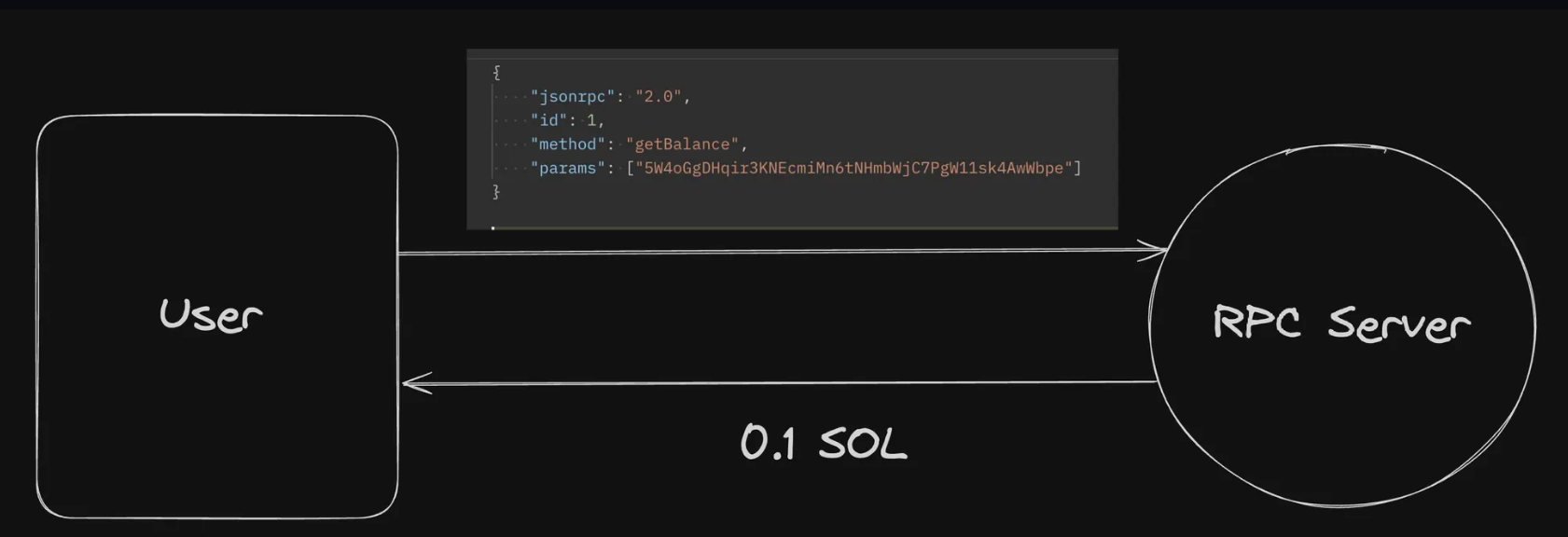Click the "id" key in the JSON
Screen dimensions: 1568x537
(549, 120)
